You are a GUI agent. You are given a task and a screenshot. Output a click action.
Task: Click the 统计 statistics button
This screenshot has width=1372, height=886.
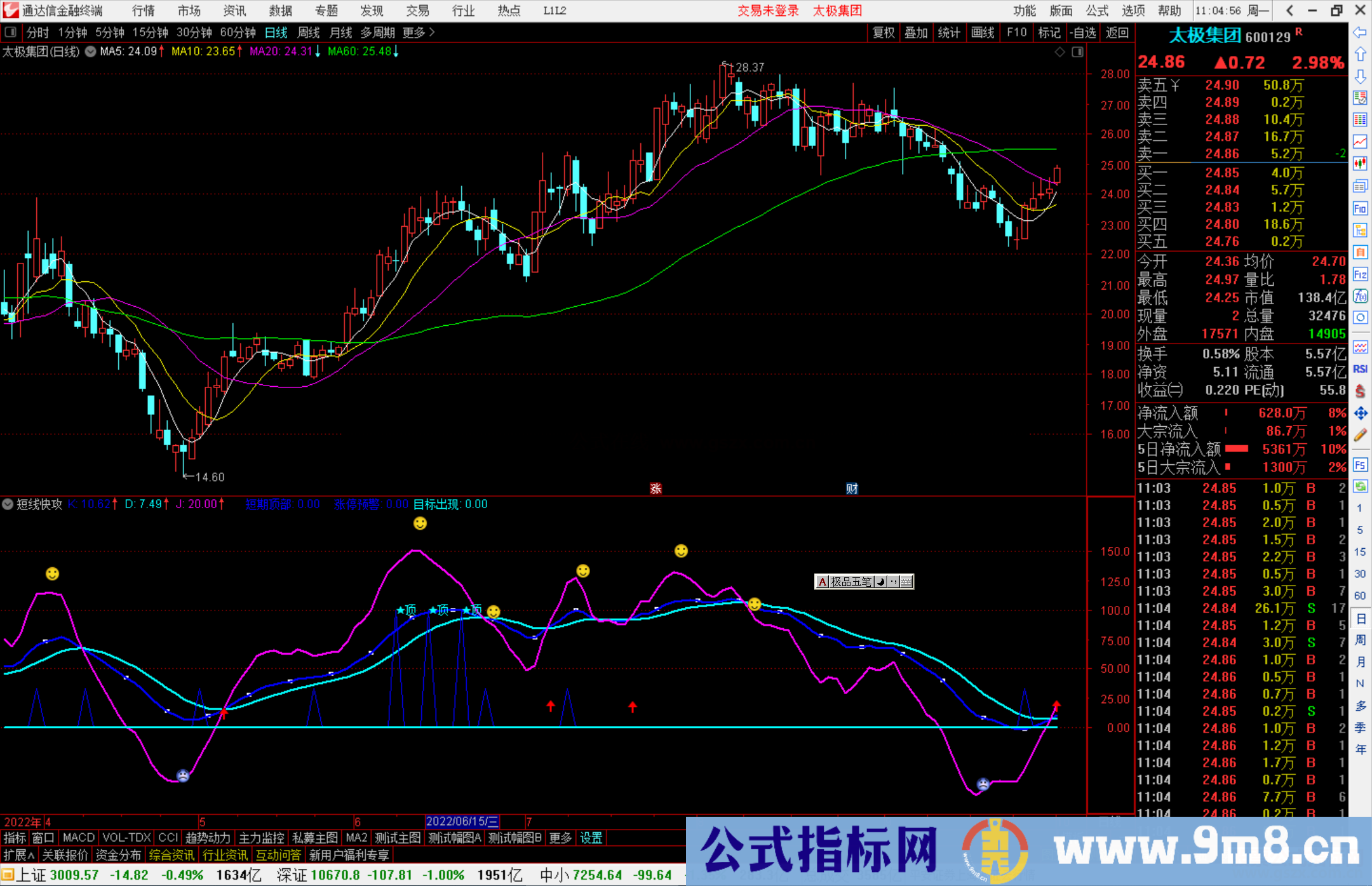coord(949,32)
